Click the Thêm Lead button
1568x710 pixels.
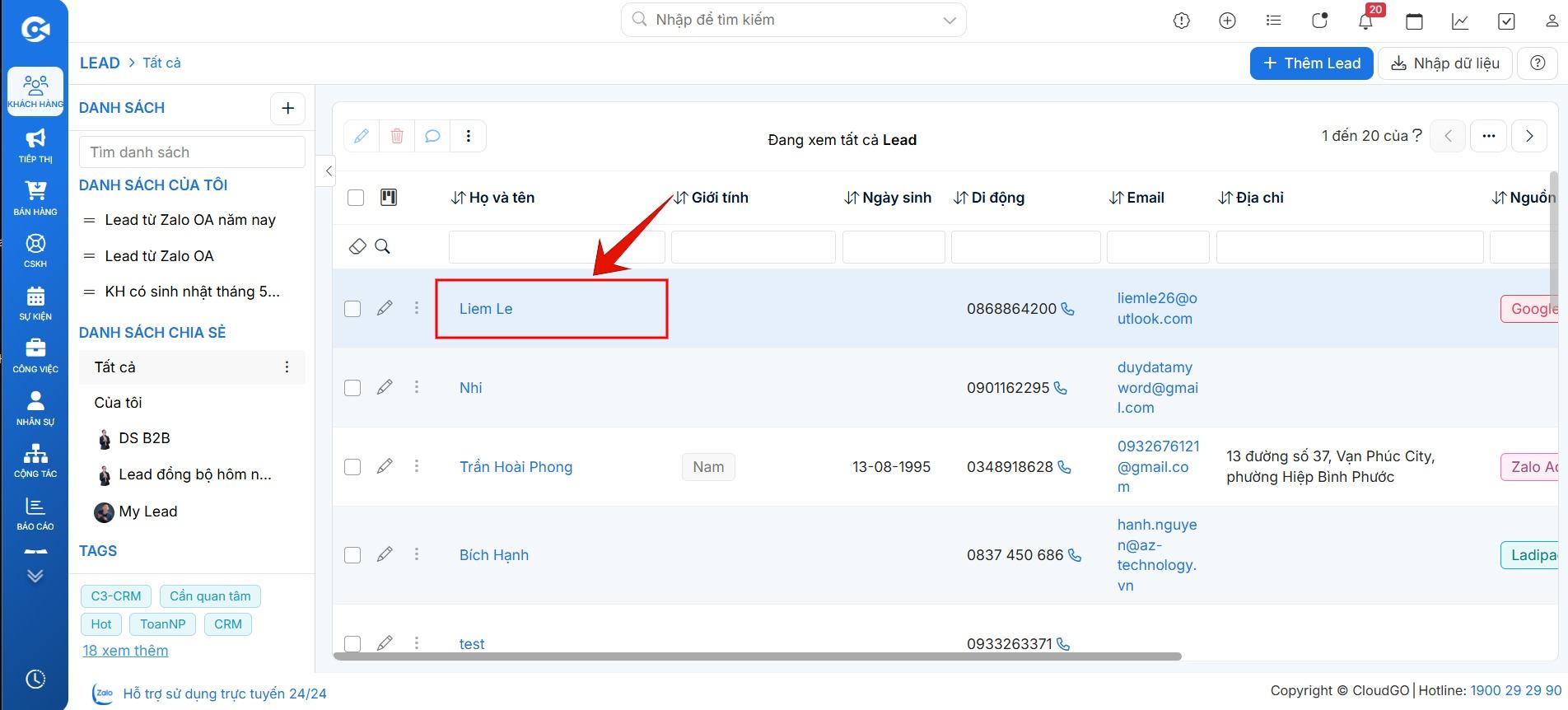click(x=1312, y=63)
